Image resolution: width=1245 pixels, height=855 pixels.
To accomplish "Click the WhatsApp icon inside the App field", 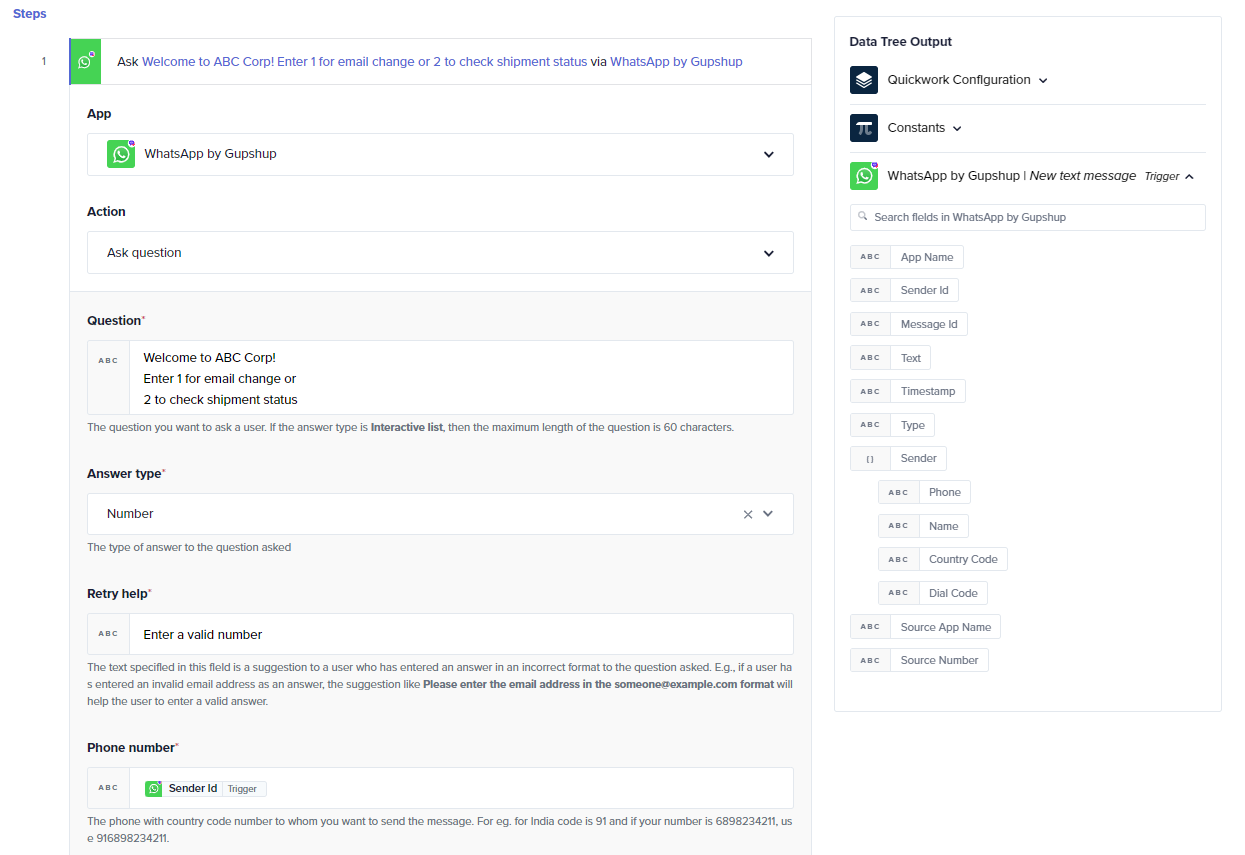I will tap(121, 154).
